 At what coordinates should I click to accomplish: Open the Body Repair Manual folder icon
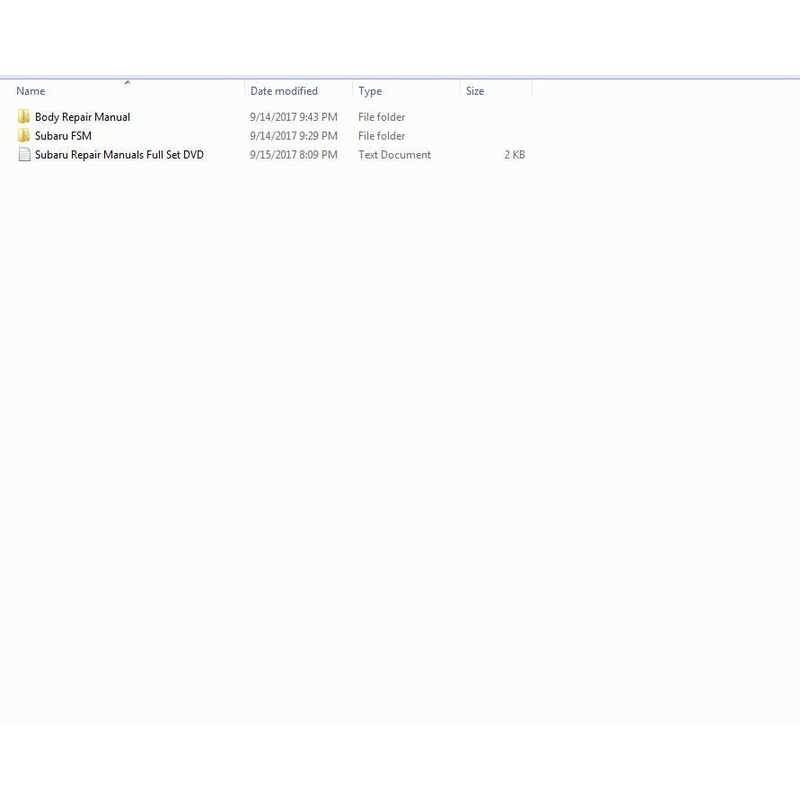tap(23, 117)
